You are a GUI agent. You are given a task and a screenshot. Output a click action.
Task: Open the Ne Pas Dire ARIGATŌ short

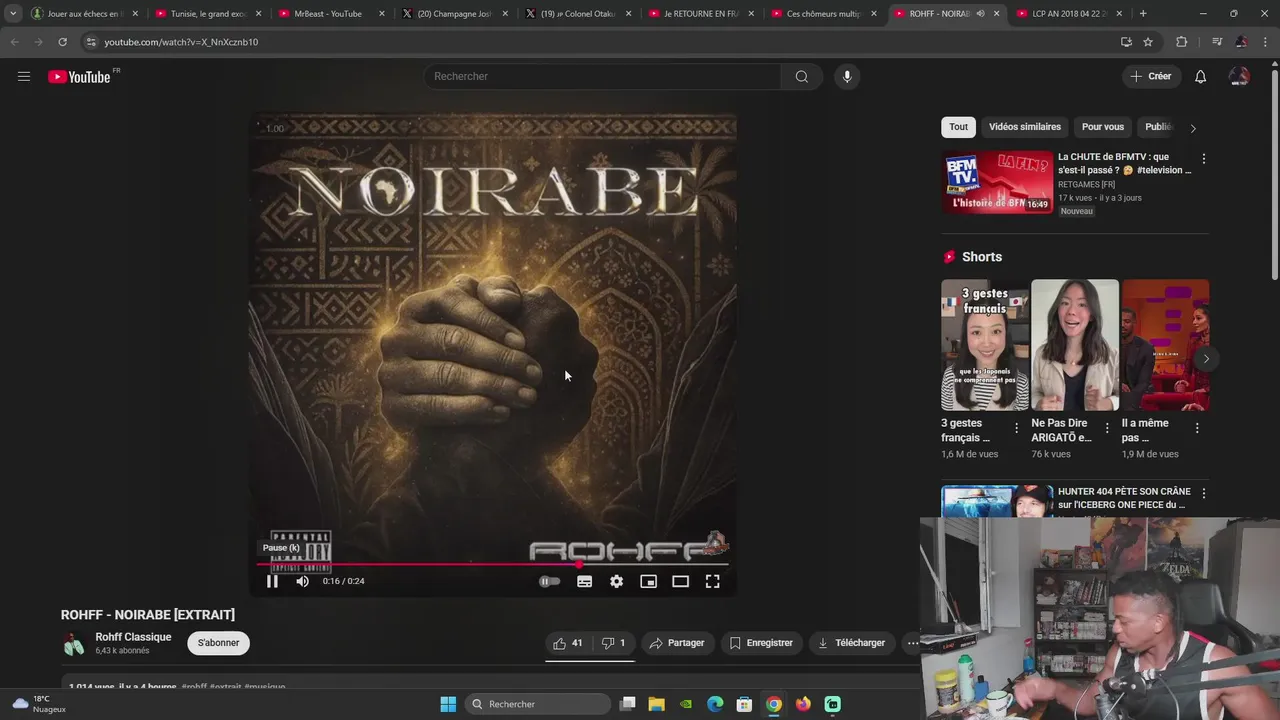(1075, 345)
